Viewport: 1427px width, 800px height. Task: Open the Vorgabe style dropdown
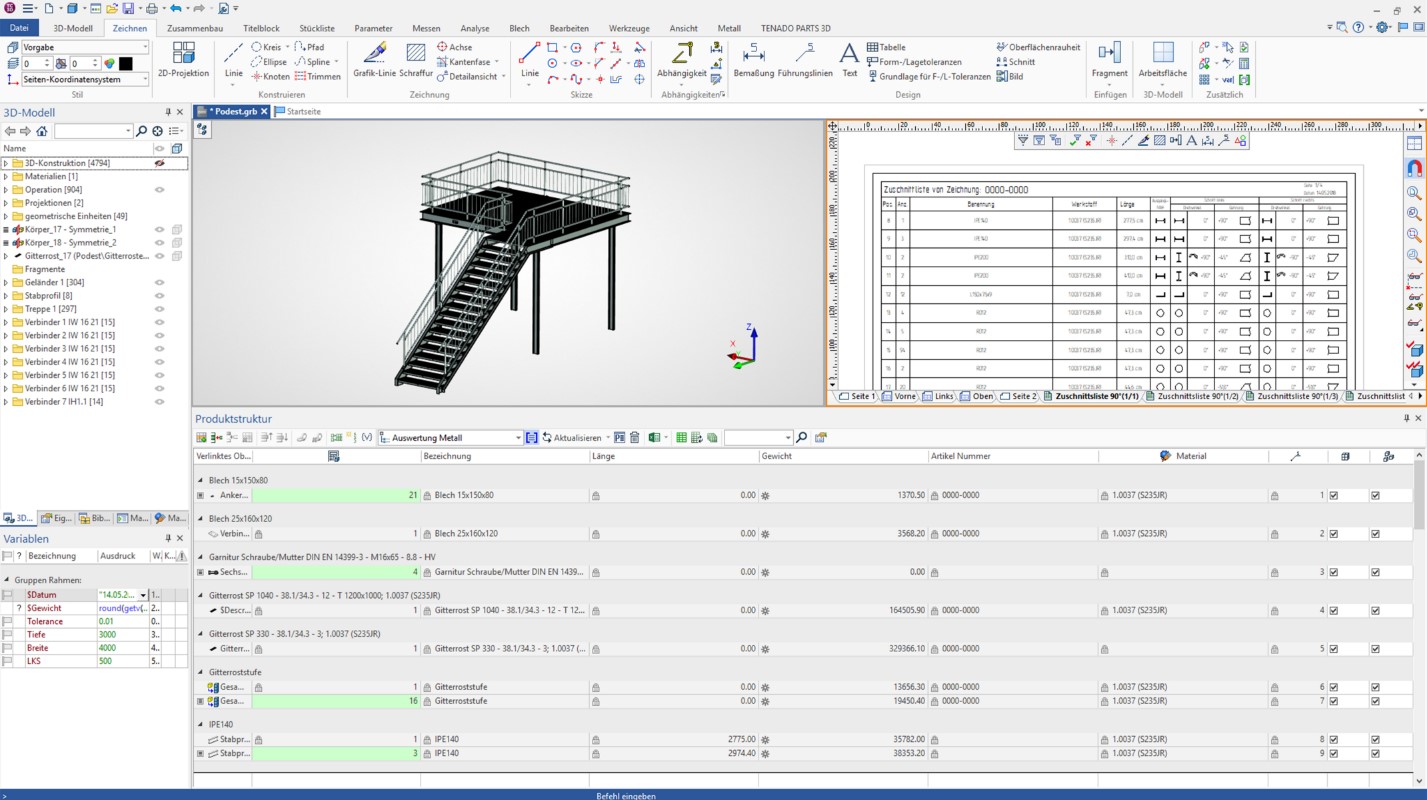coord(145,47)
